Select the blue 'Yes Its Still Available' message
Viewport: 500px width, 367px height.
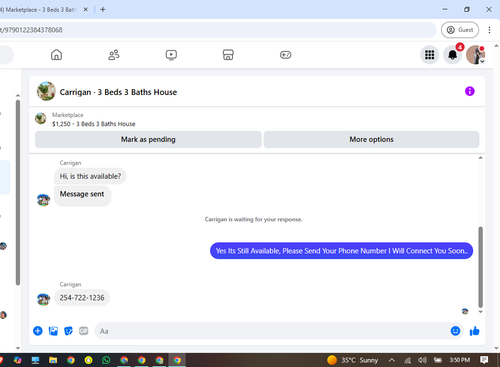pos(342,251)
